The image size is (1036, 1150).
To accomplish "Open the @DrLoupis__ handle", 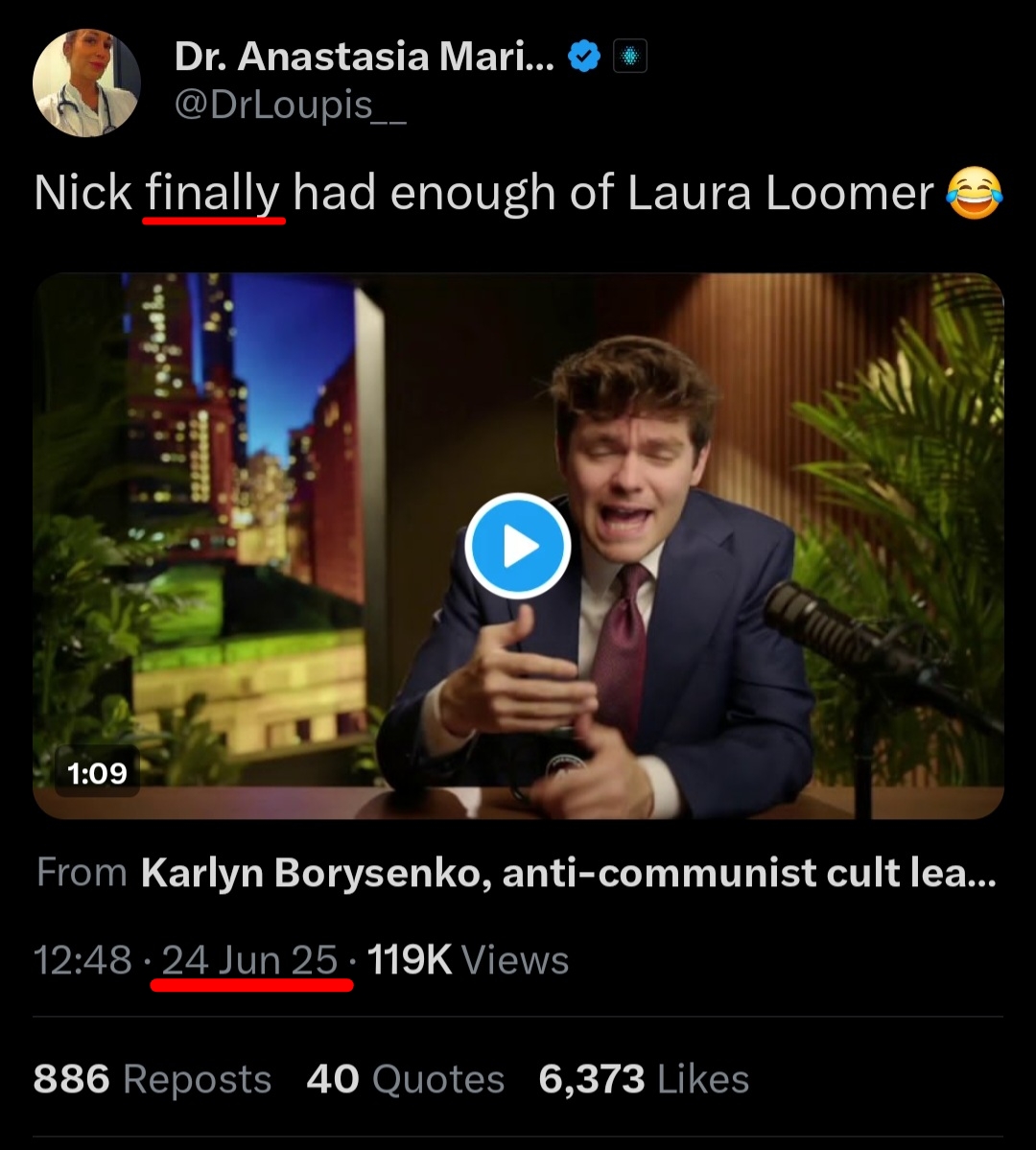I will [291, 105].
